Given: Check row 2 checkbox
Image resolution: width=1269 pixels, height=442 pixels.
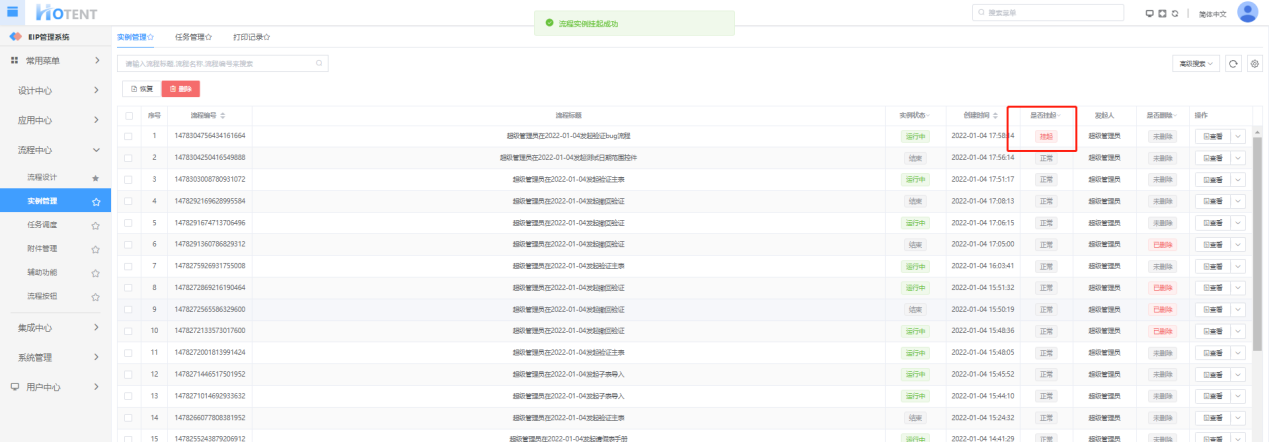Looking at the screenshot, I should [128, 157].
